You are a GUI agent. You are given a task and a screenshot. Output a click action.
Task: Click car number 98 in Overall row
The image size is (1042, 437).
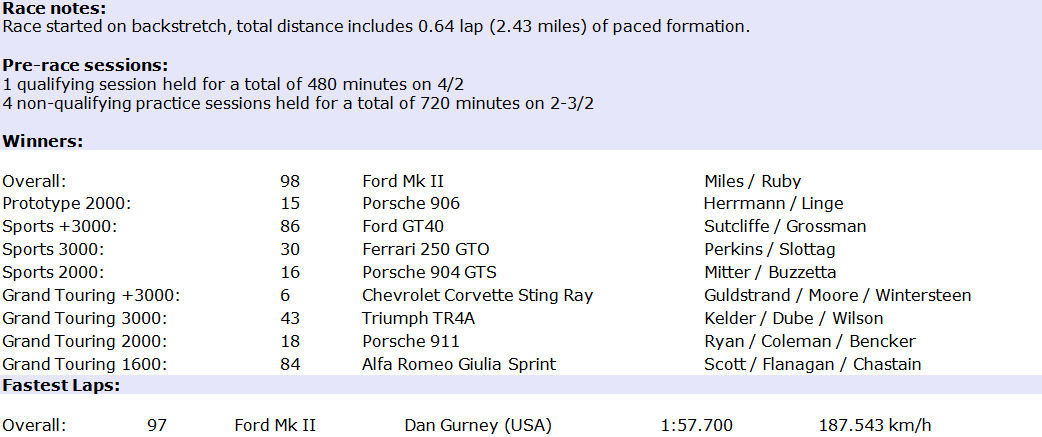pos(290,181)
